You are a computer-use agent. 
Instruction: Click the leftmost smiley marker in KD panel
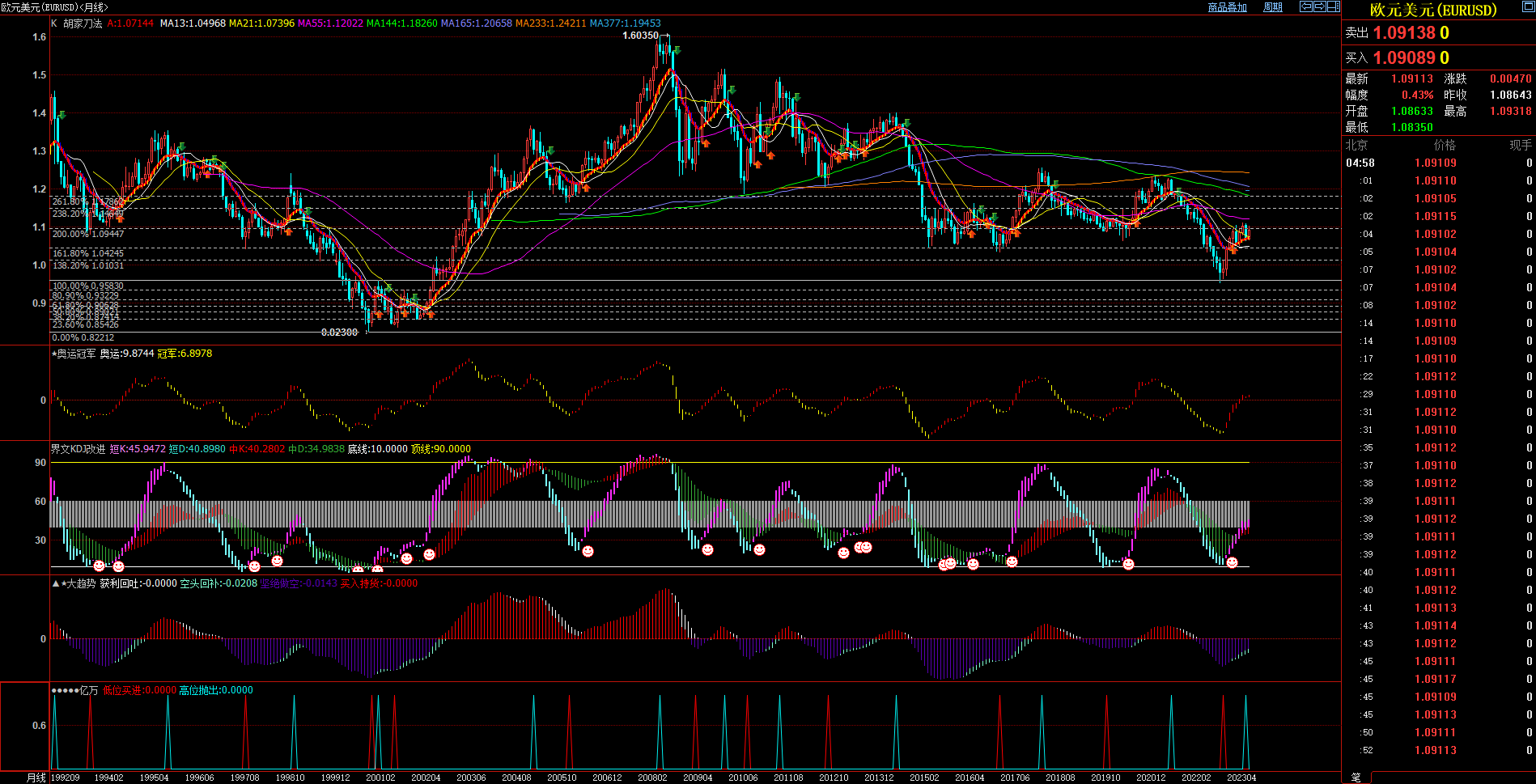pos(99,566)
